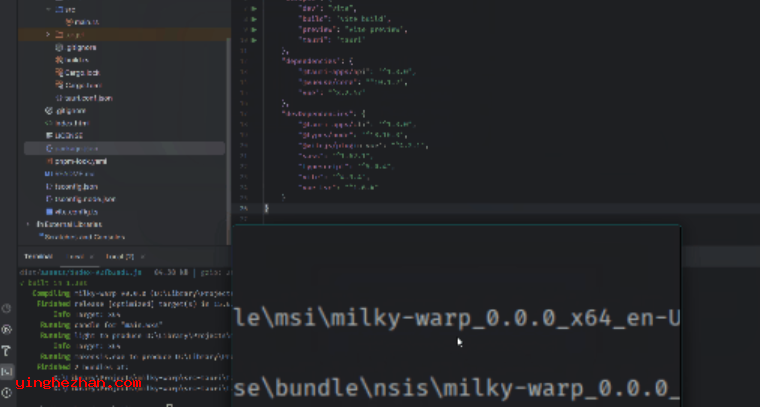Open Cargo.lock file
The width and height of the screenshot is (760, 407).
coord(78,73)
